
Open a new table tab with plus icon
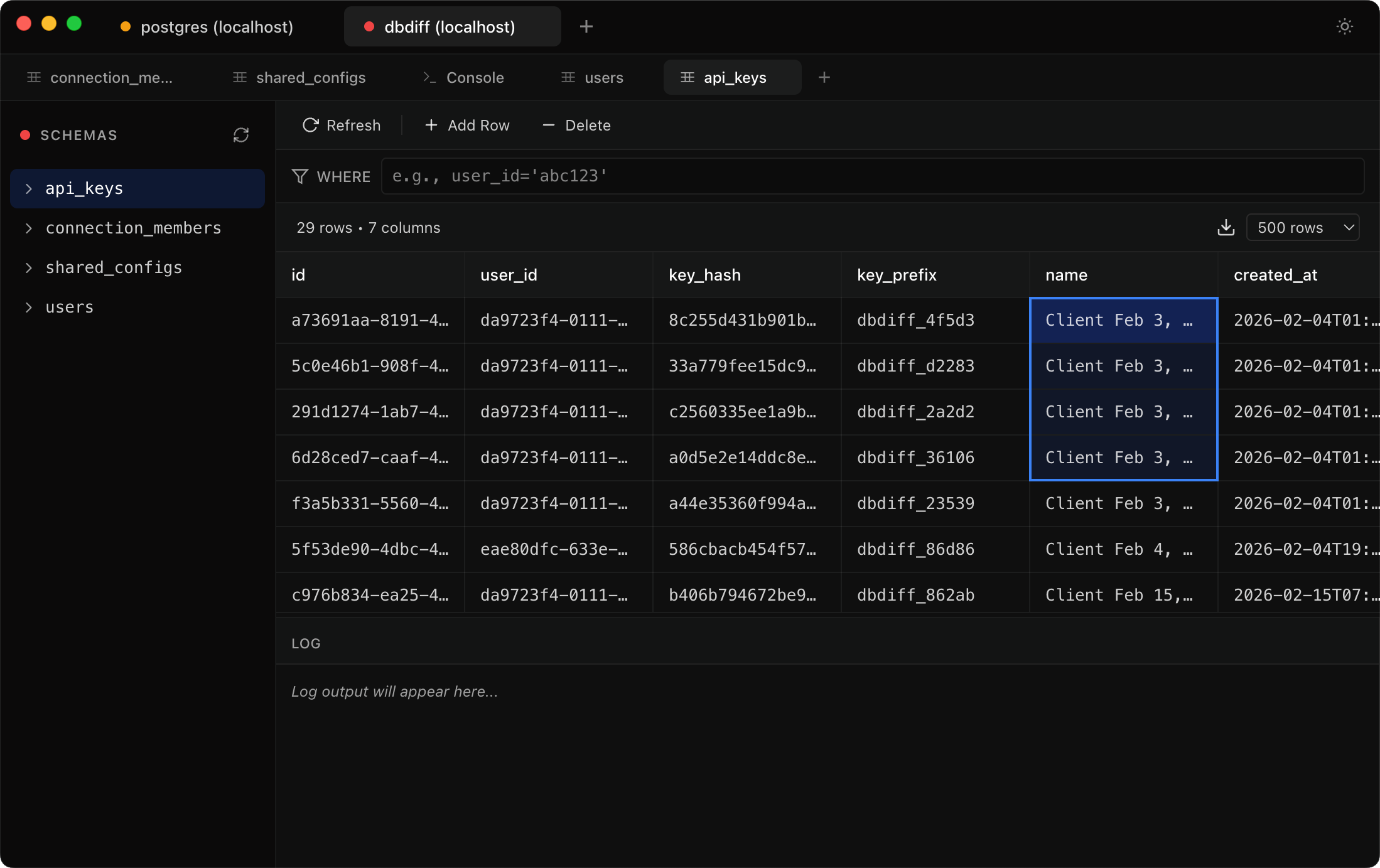coord(824,77)
